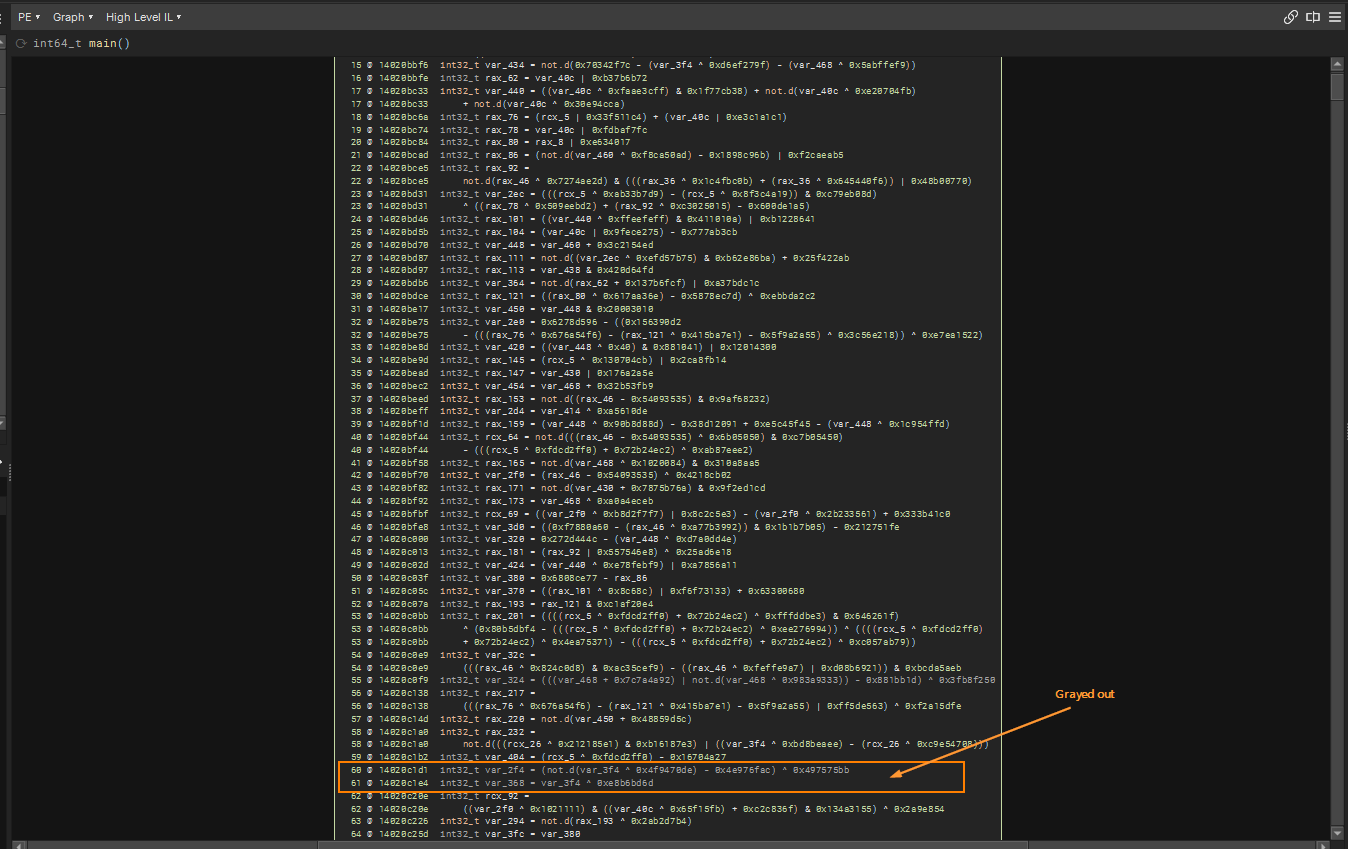Click the scroll right arrow at bottom
1348x849 pixels.
[1323, 843]
